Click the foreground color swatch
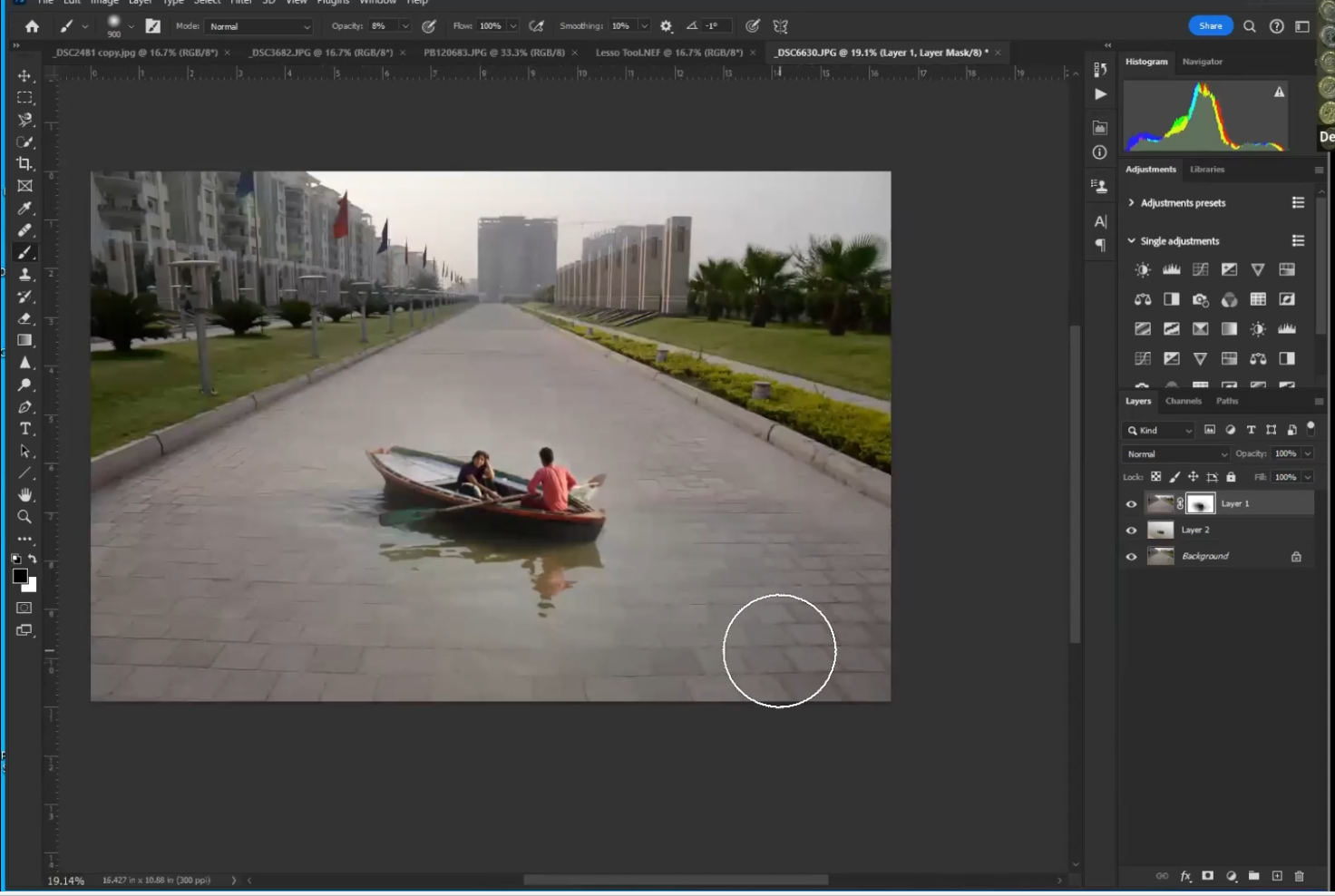This screenshot has height=896, width=1335. [20, 577]
